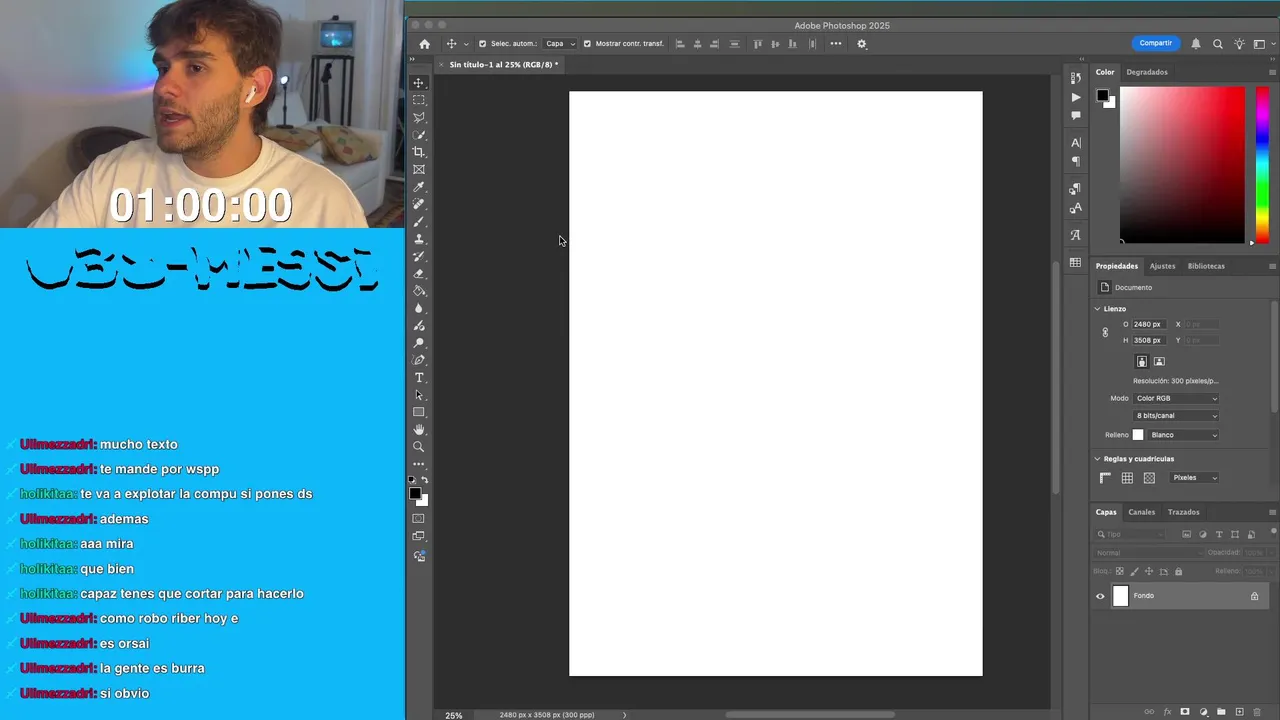Select the Frame tool

[x=419, y=169]
